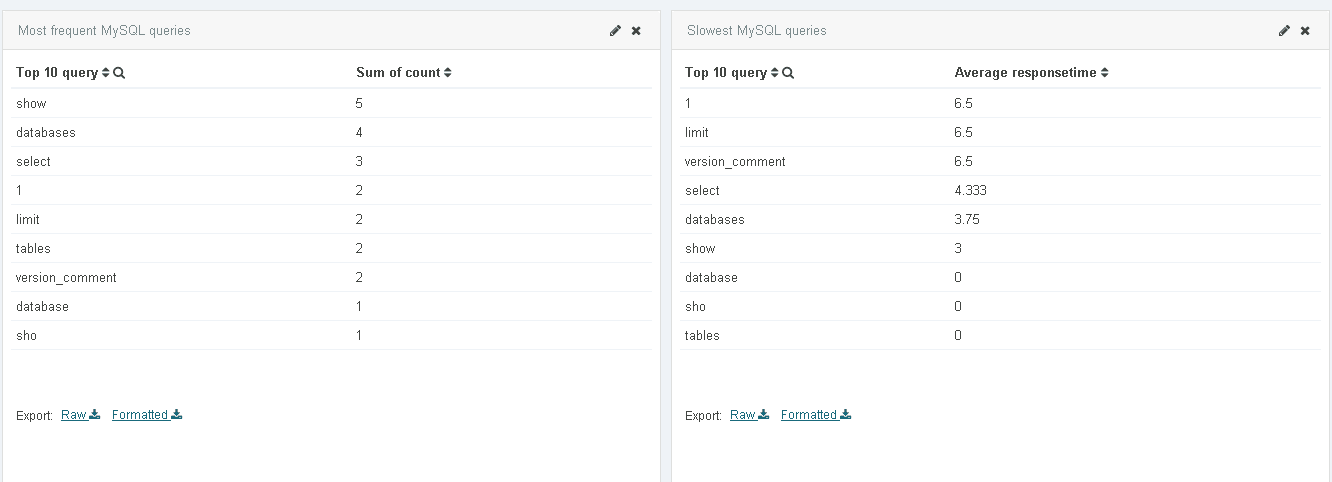1332x482 pixels.
Task: Click 'limit' row in slowest queries table
Action: click(x=697, y=133)
